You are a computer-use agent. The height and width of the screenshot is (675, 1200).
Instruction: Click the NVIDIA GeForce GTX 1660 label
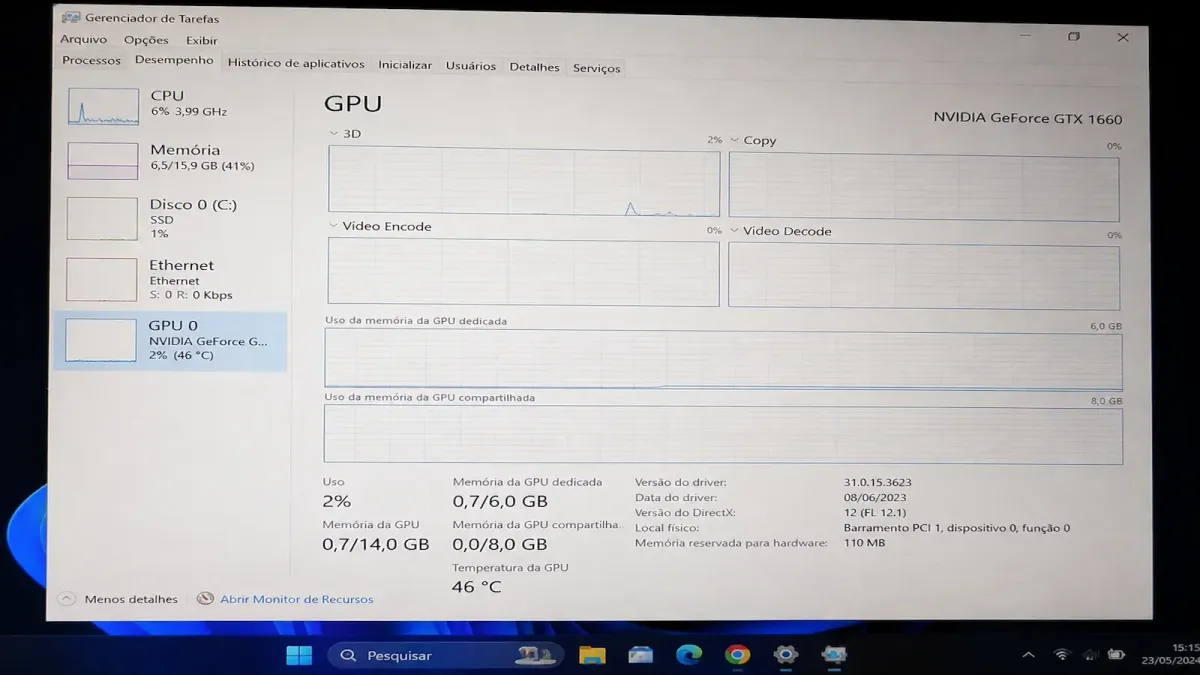(1028, 118)
